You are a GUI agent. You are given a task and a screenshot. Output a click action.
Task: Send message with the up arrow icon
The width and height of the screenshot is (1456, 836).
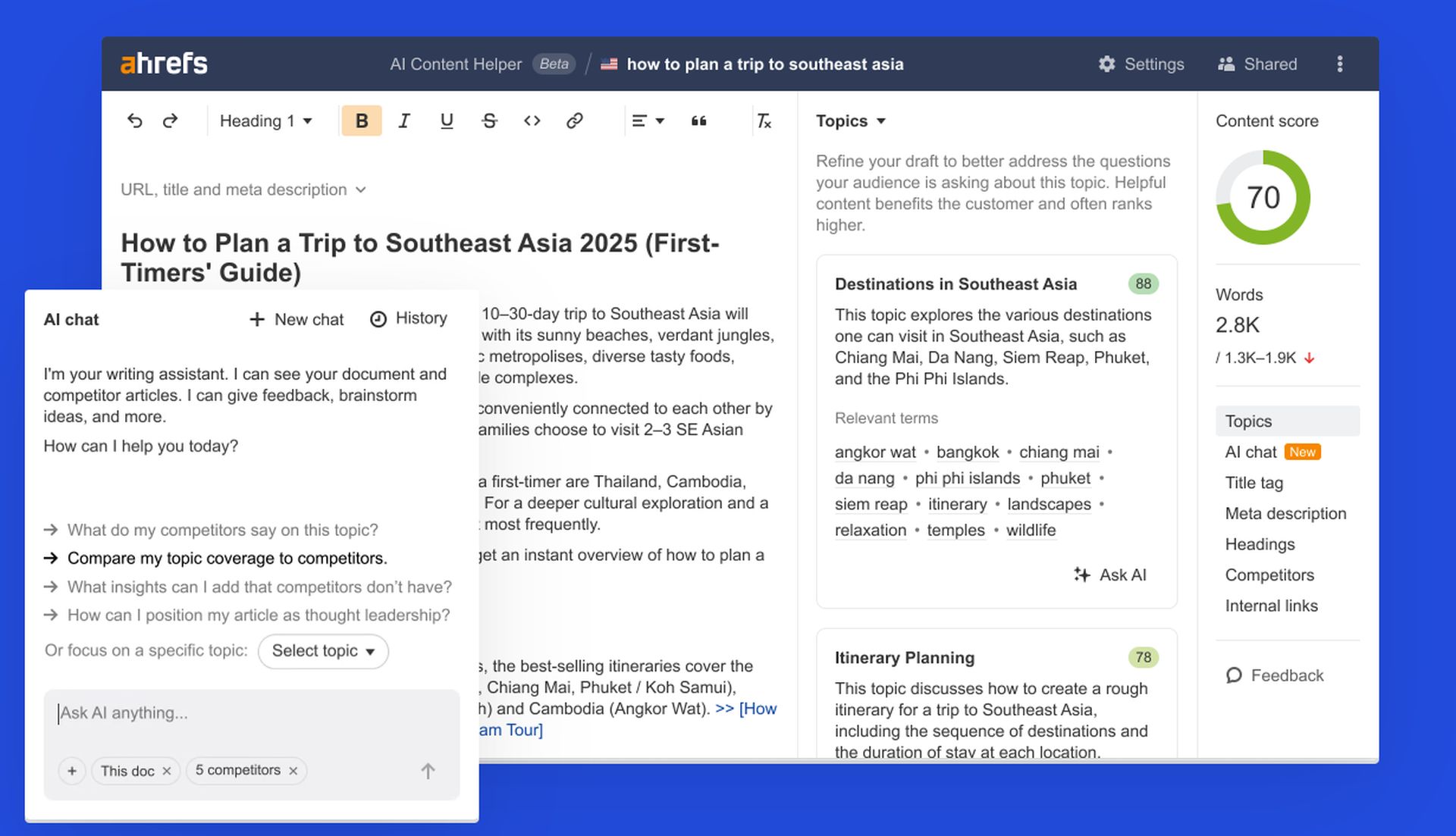428,771
